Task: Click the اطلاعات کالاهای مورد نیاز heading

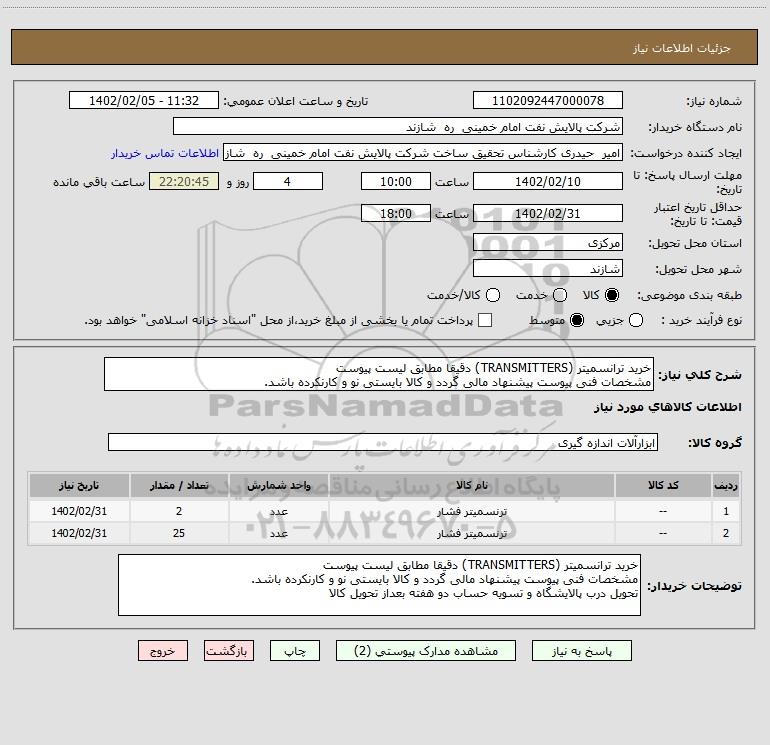Action: click(x=668, y=407)
